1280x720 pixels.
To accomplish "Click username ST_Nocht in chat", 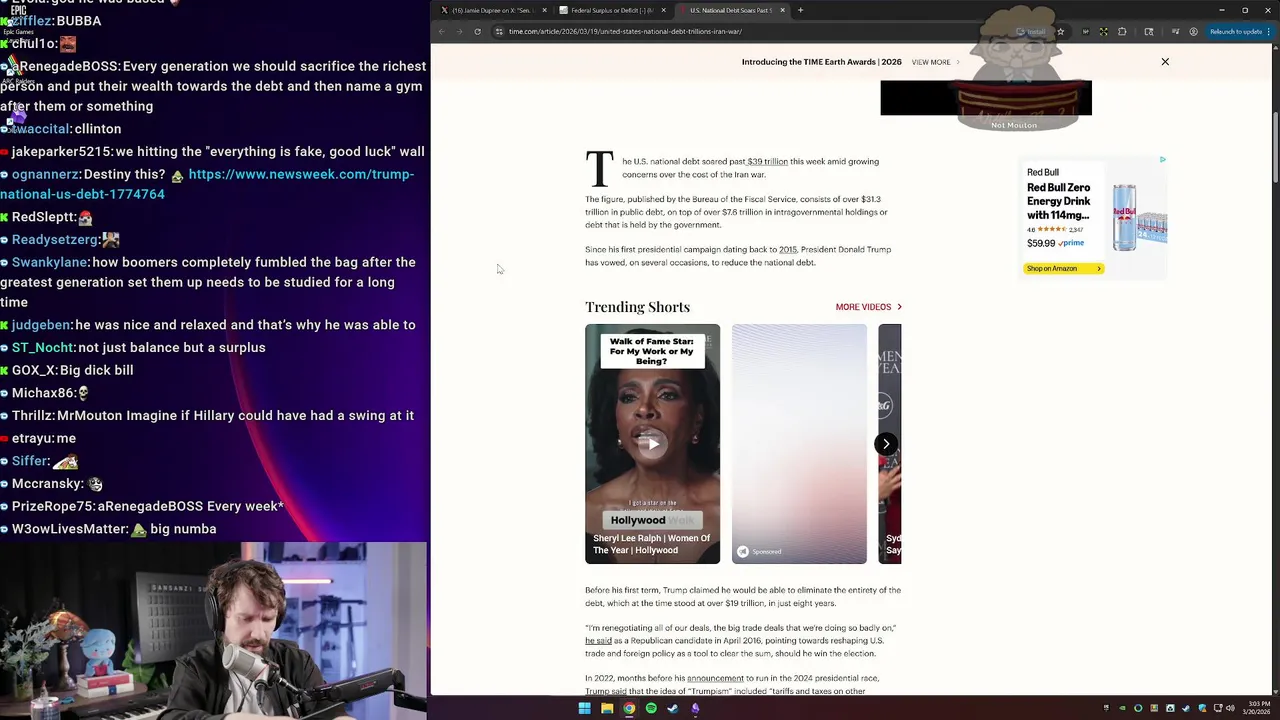I will [x=43, y=347].
